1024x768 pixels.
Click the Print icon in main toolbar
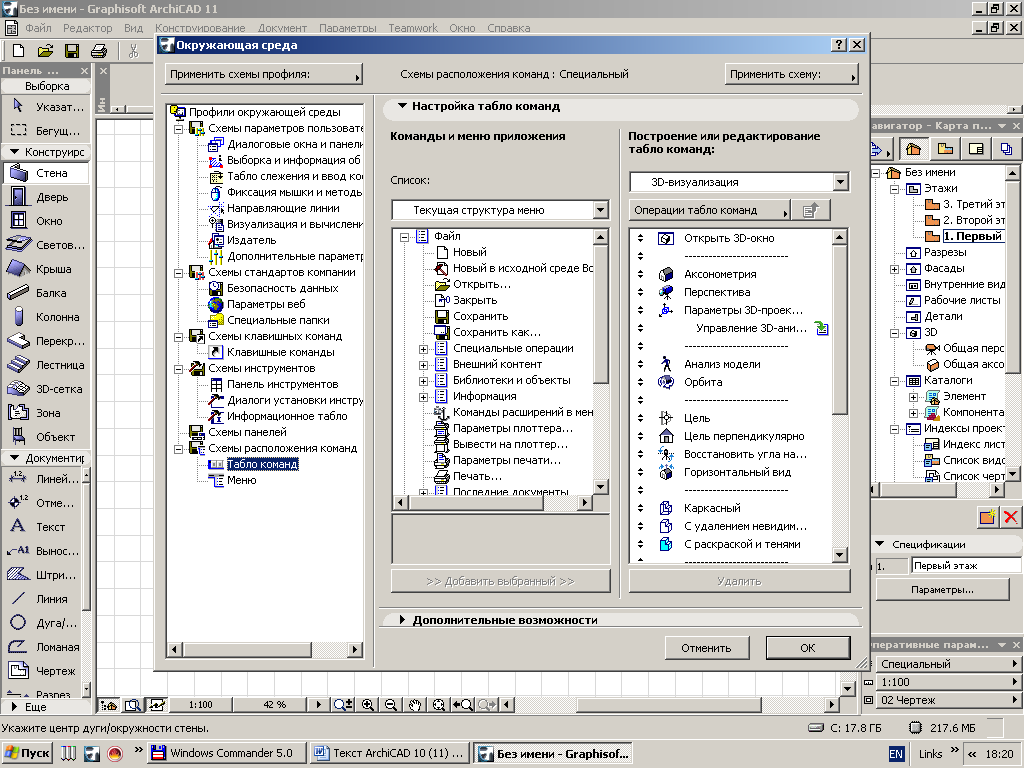coord(99,51)
